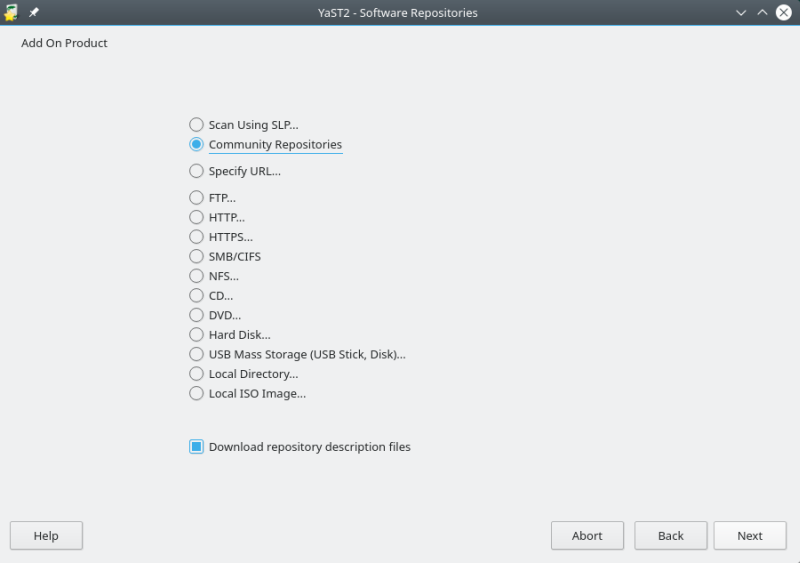
Task: Select the HTTP radio button
Action: point(196,217)
